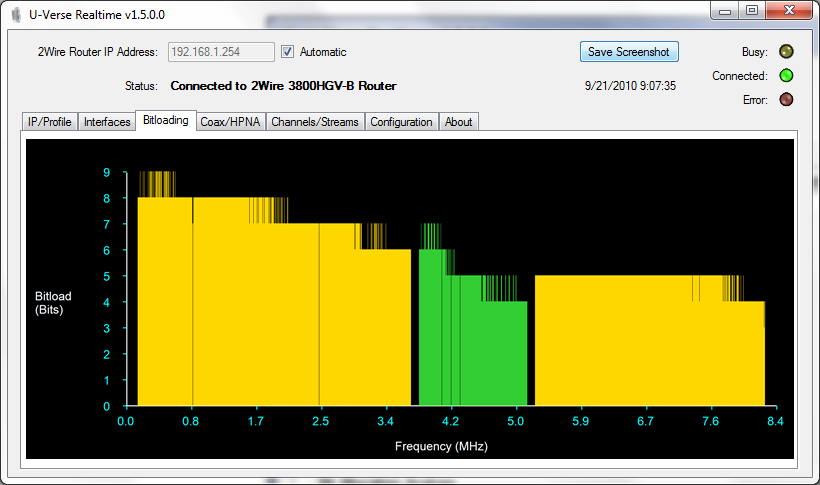Minimize the U-Verse Realtime window
Image resolution: width=820 pixels, height=485 pixels.
pyautogui.click(x=725, y=10)
